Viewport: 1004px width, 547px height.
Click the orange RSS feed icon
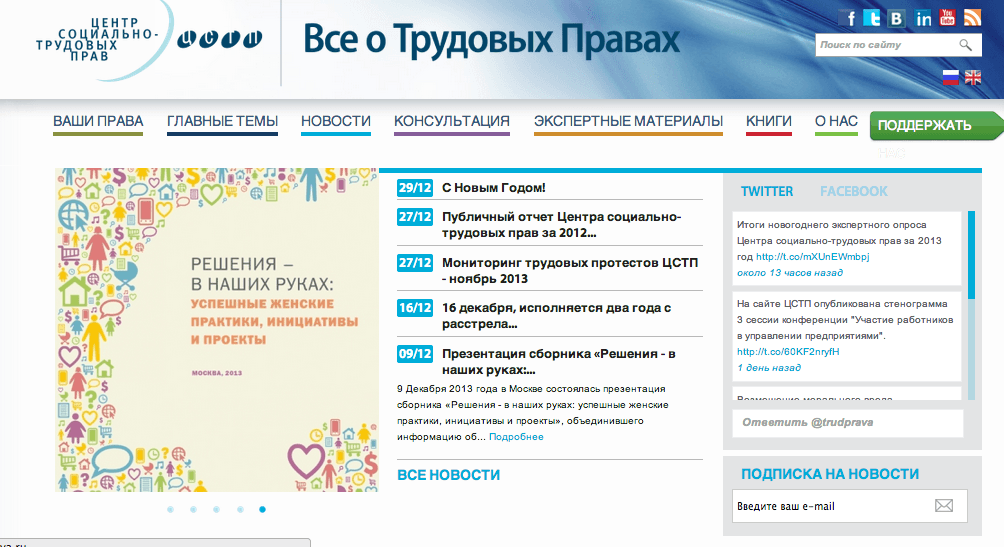point(971,18)
